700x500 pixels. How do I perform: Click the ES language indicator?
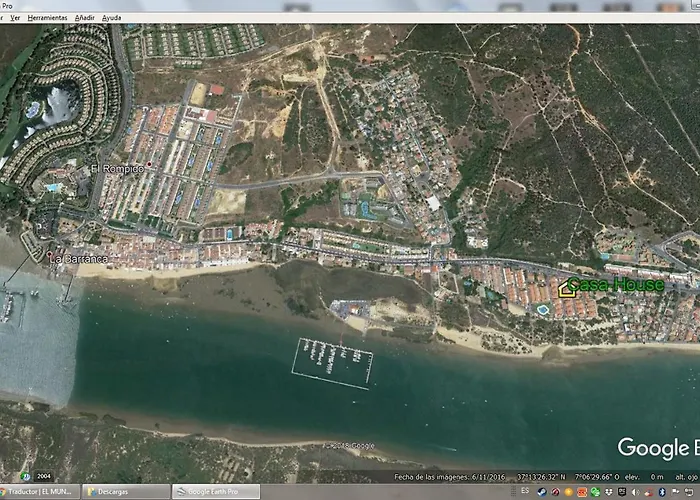525,491
